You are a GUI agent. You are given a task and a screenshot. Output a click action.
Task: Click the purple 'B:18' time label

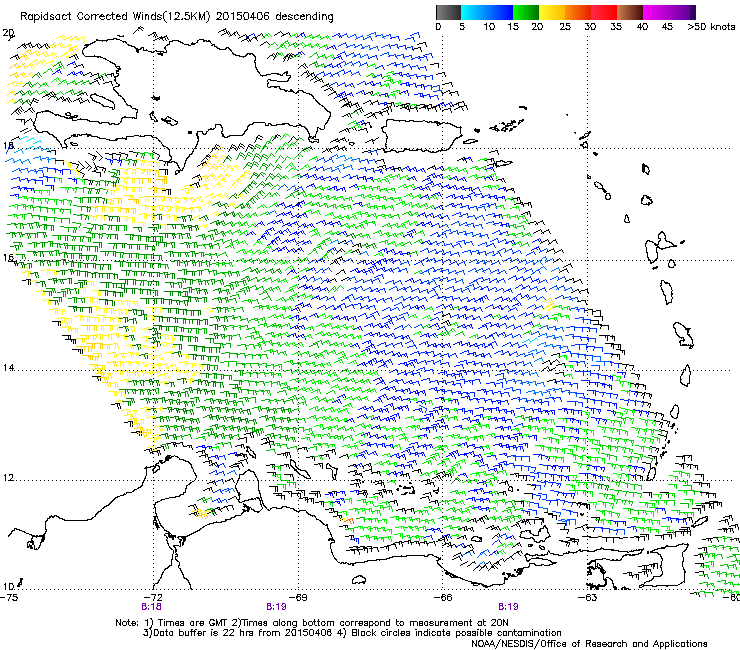point(151,607)
